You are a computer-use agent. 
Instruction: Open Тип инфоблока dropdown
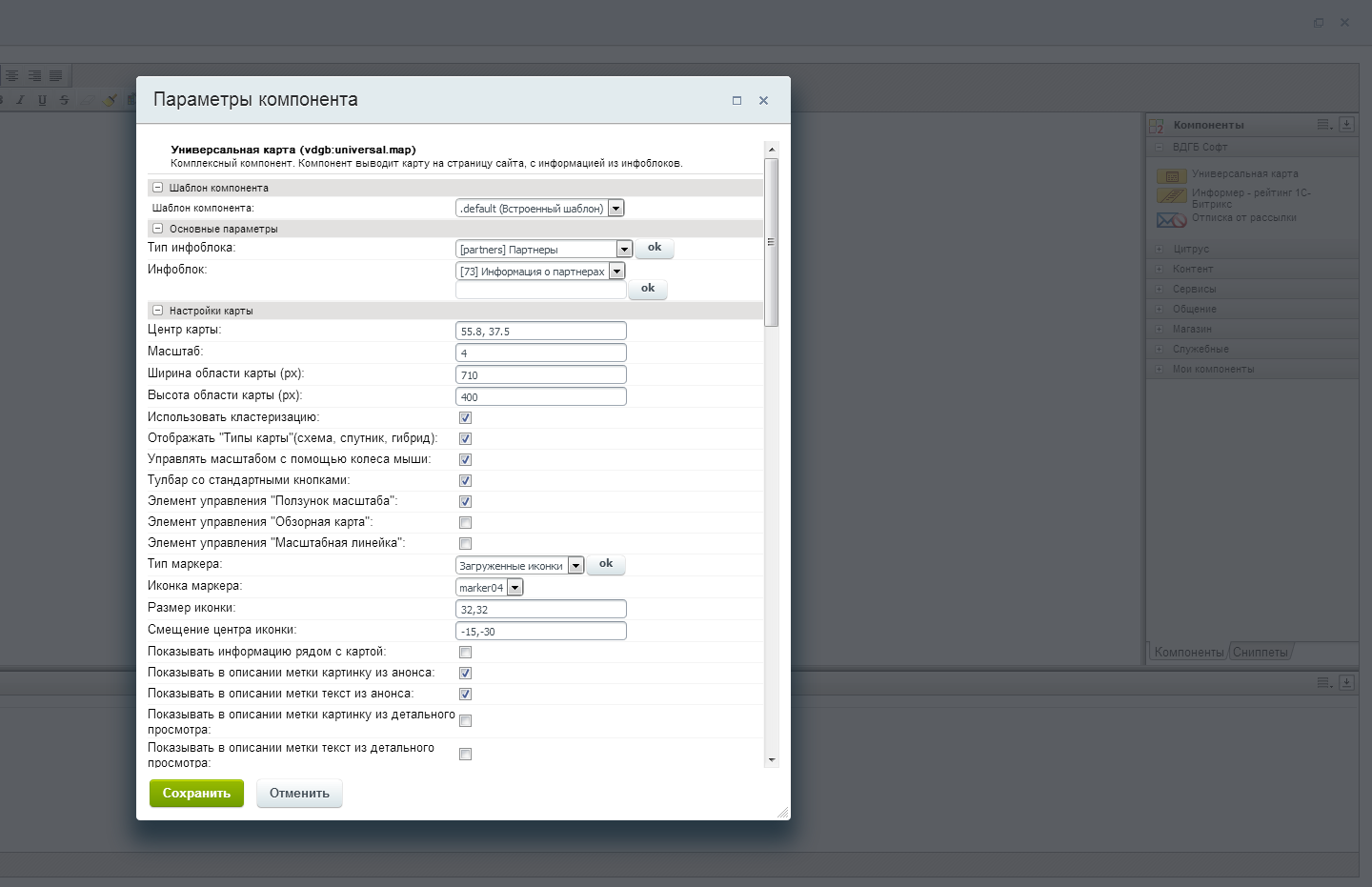pos(544,249)
